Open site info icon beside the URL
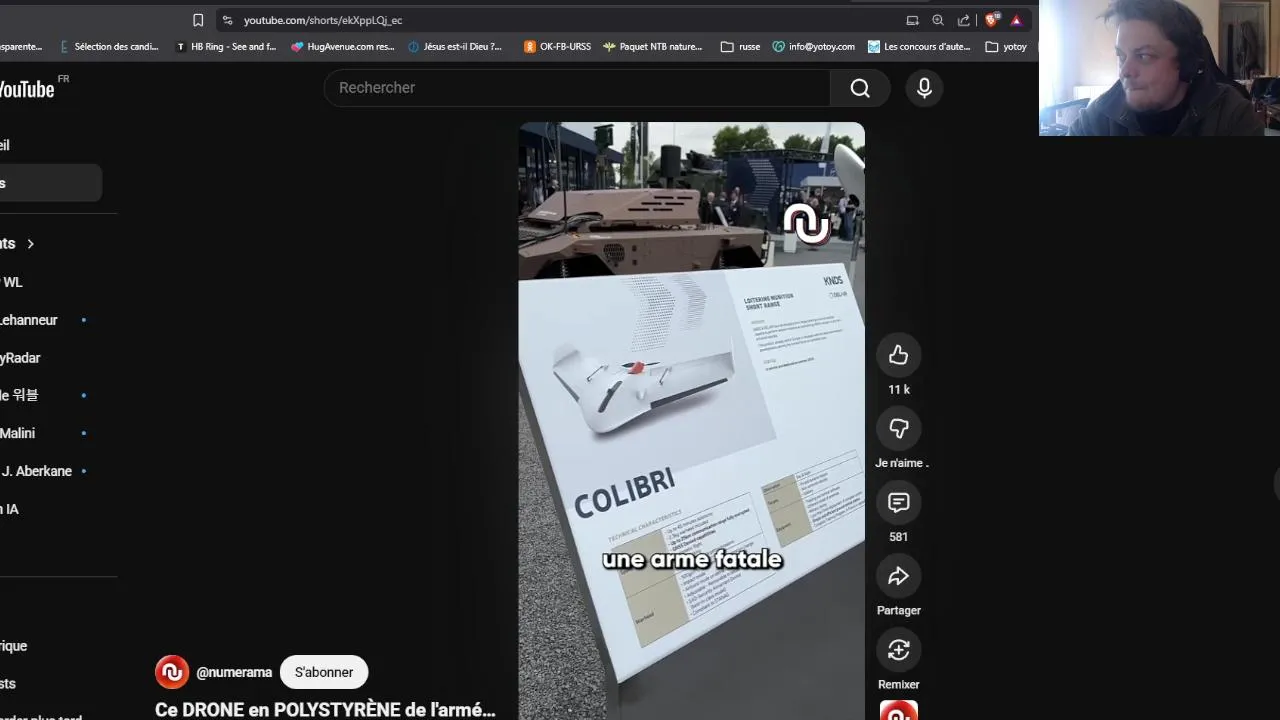This screenshot has height=720, width=1280. 228,20
